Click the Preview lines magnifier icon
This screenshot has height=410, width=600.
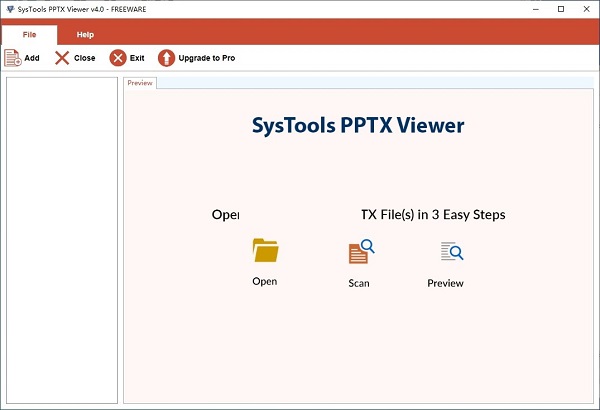(452, 251)
